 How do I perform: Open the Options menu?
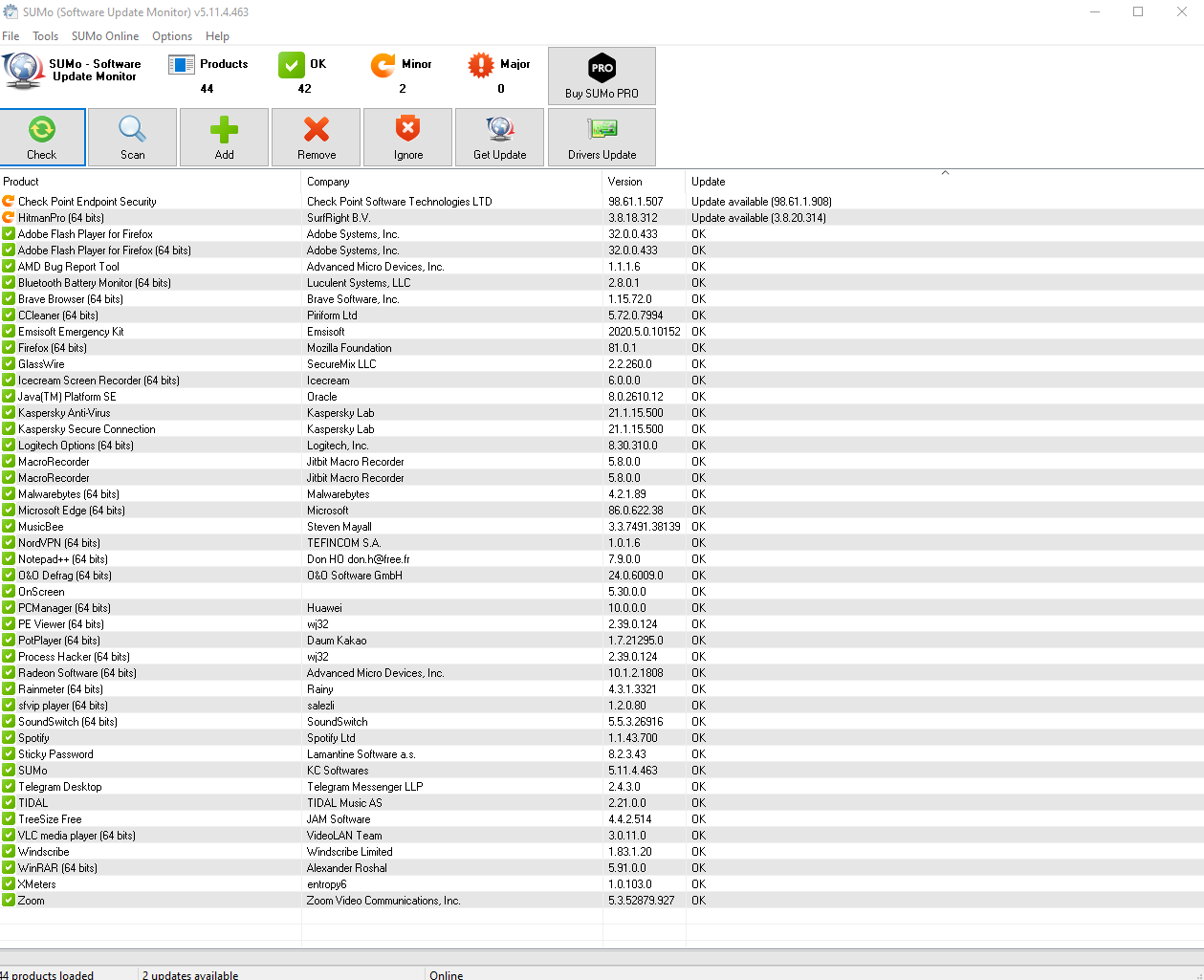(172, 36)
